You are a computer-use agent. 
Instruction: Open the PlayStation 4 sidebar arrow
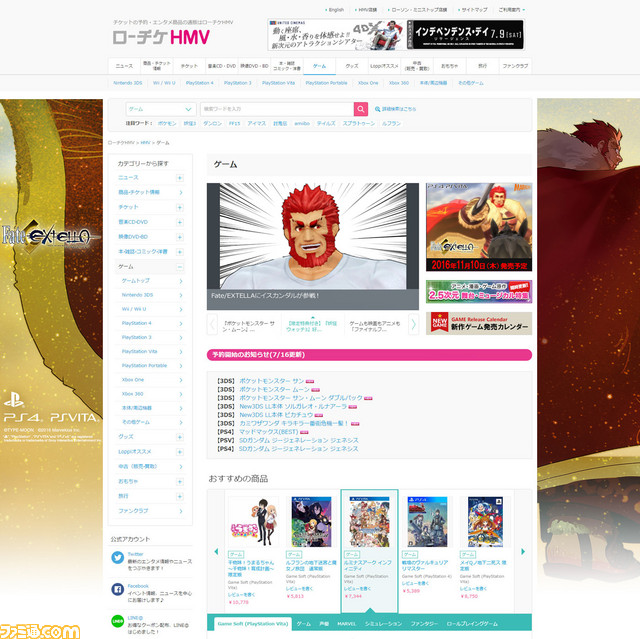click(x=181, y=324)
